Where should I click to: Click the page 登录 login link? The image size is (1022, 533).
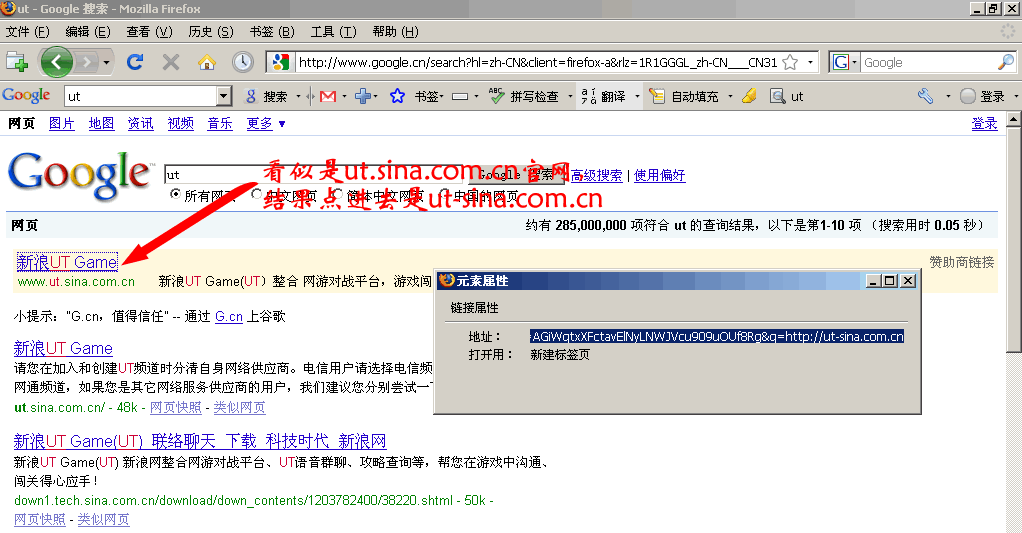coord(984,123)
